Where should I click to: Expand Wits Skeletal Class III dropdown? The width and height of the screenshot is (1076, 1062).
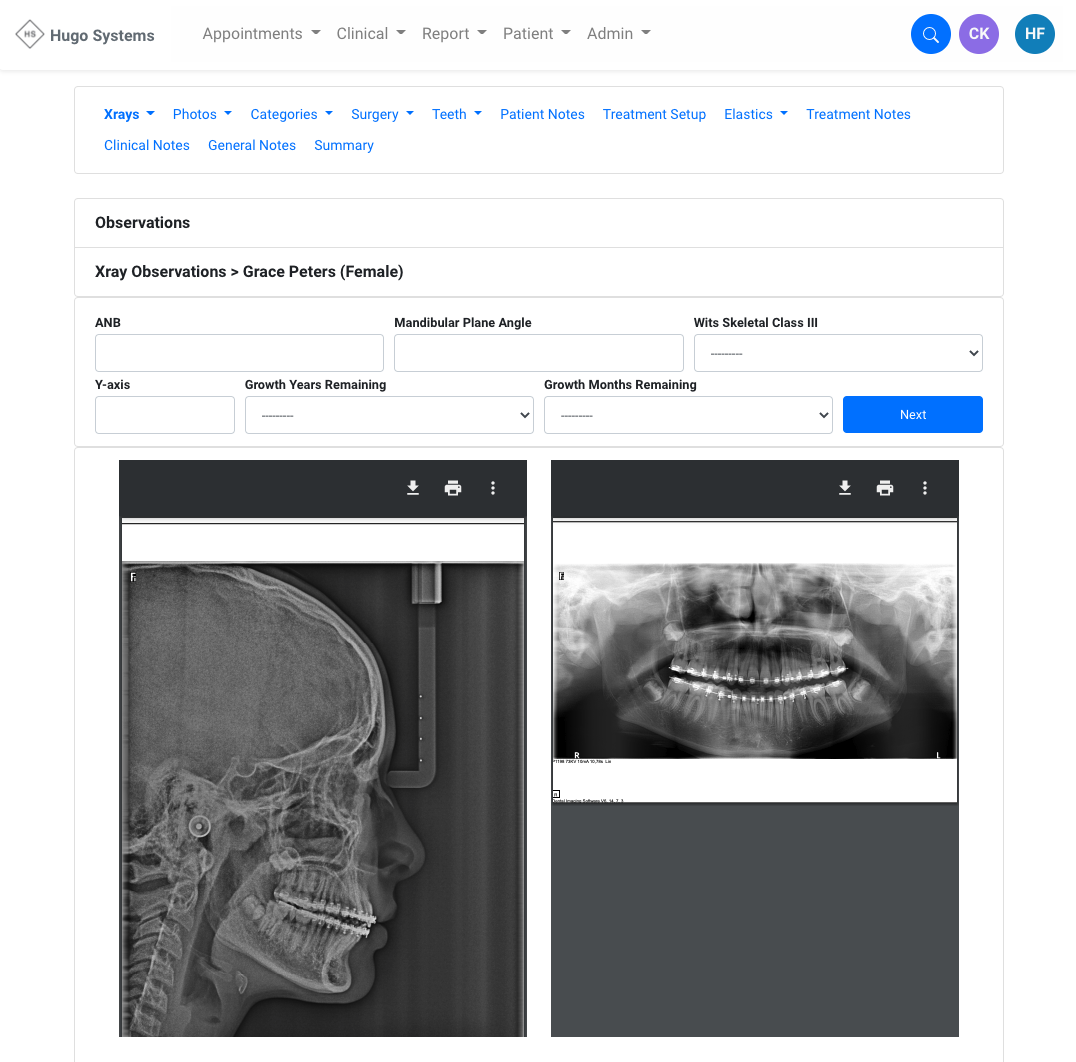[838, 353]
